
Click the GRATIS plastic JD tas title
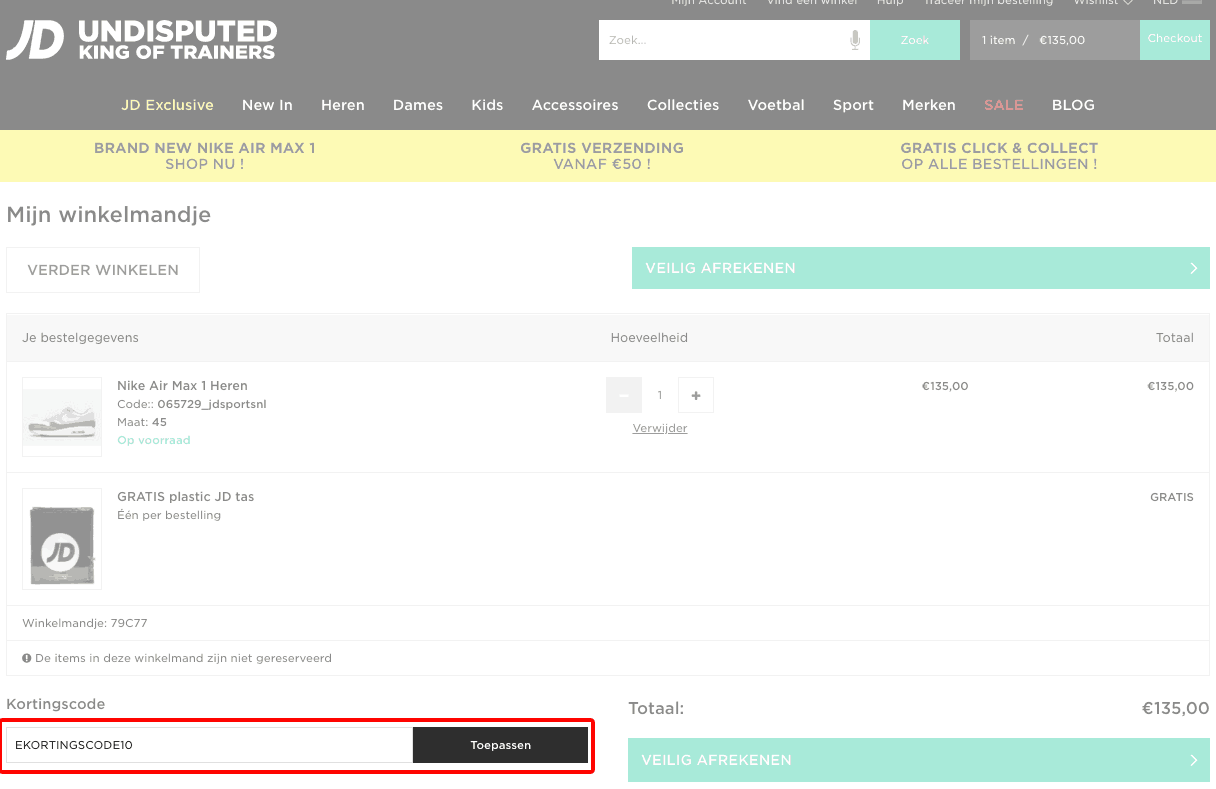point(185,497)
